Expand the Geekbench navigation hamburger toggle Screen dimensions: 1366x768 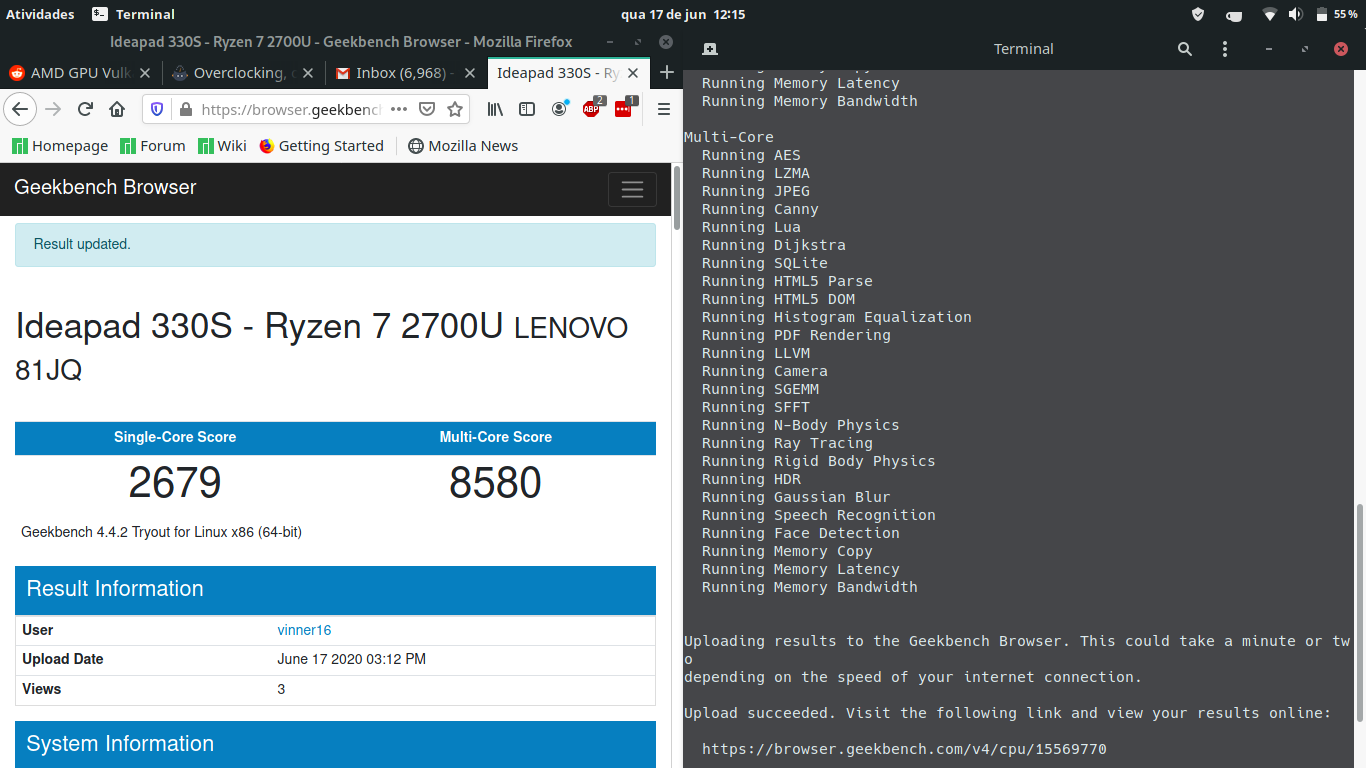[632, 189]
